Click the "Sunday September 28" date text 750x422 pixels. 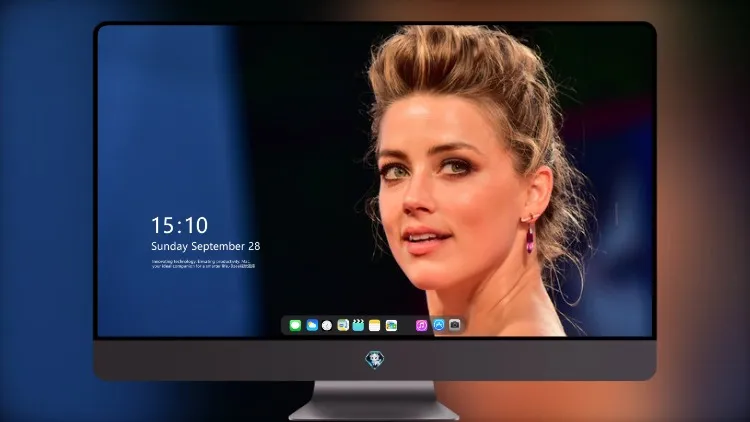[x=206, y=246]
